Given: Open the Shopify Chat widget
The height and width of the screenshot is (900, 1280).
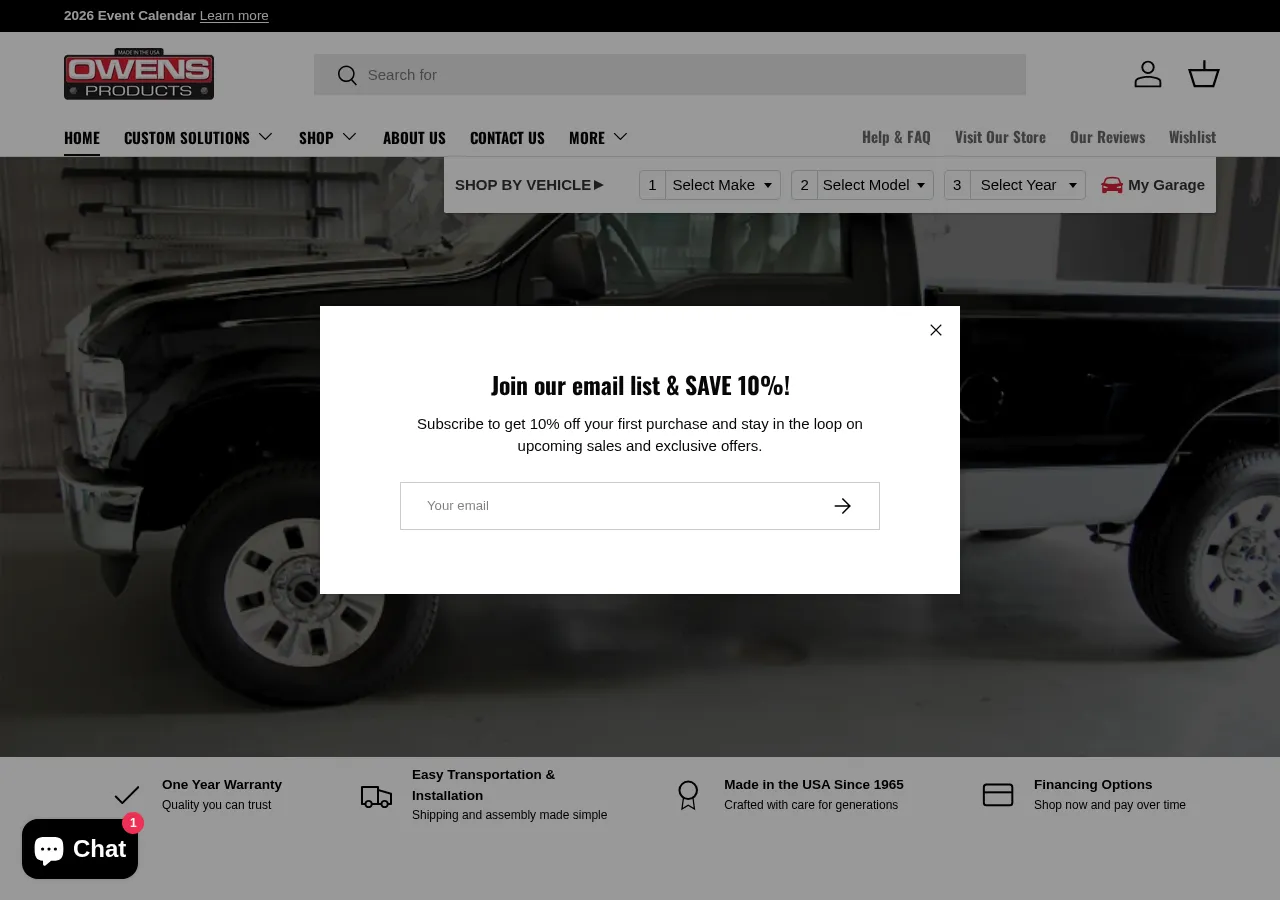Looking at the screenshot, I should point(80,849).
